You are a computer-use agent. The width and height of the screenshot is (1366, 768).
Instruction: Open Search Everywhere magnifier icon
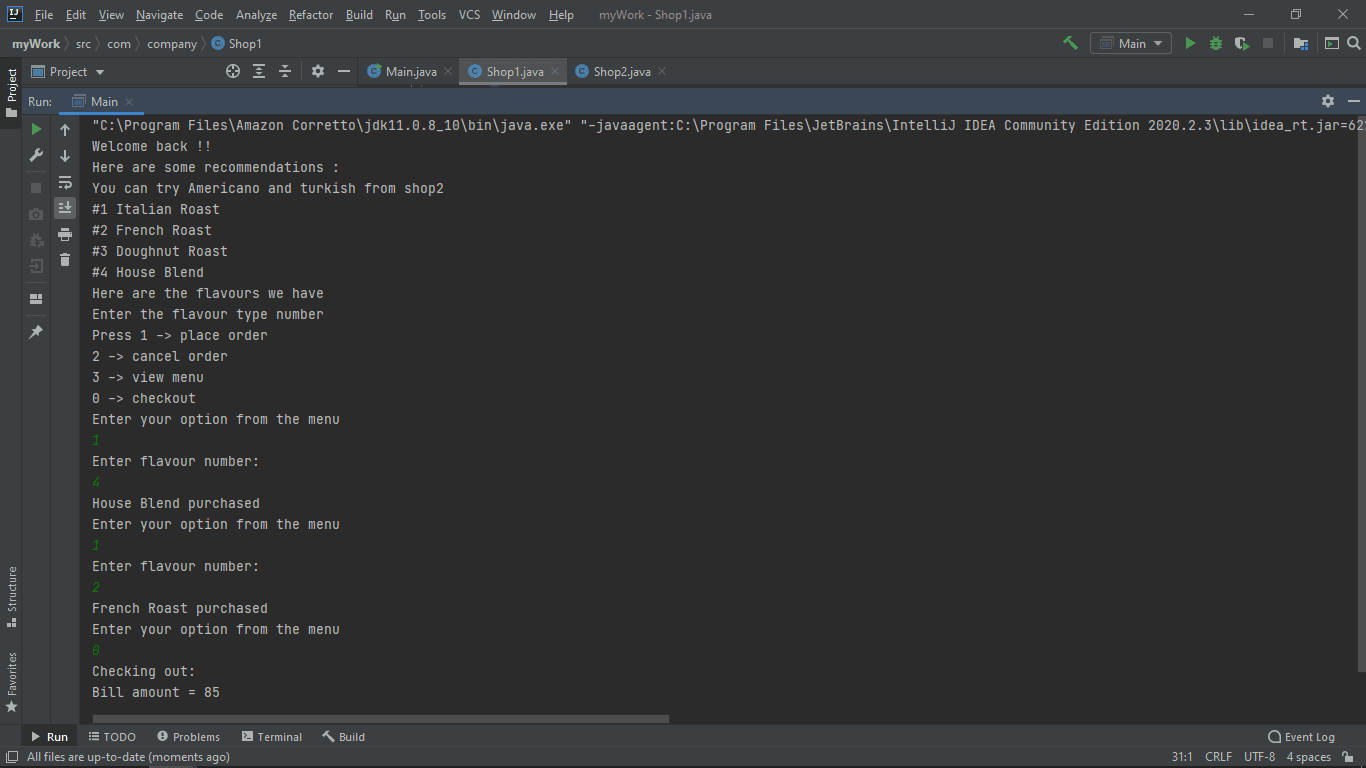click(x=1354, y=43)
